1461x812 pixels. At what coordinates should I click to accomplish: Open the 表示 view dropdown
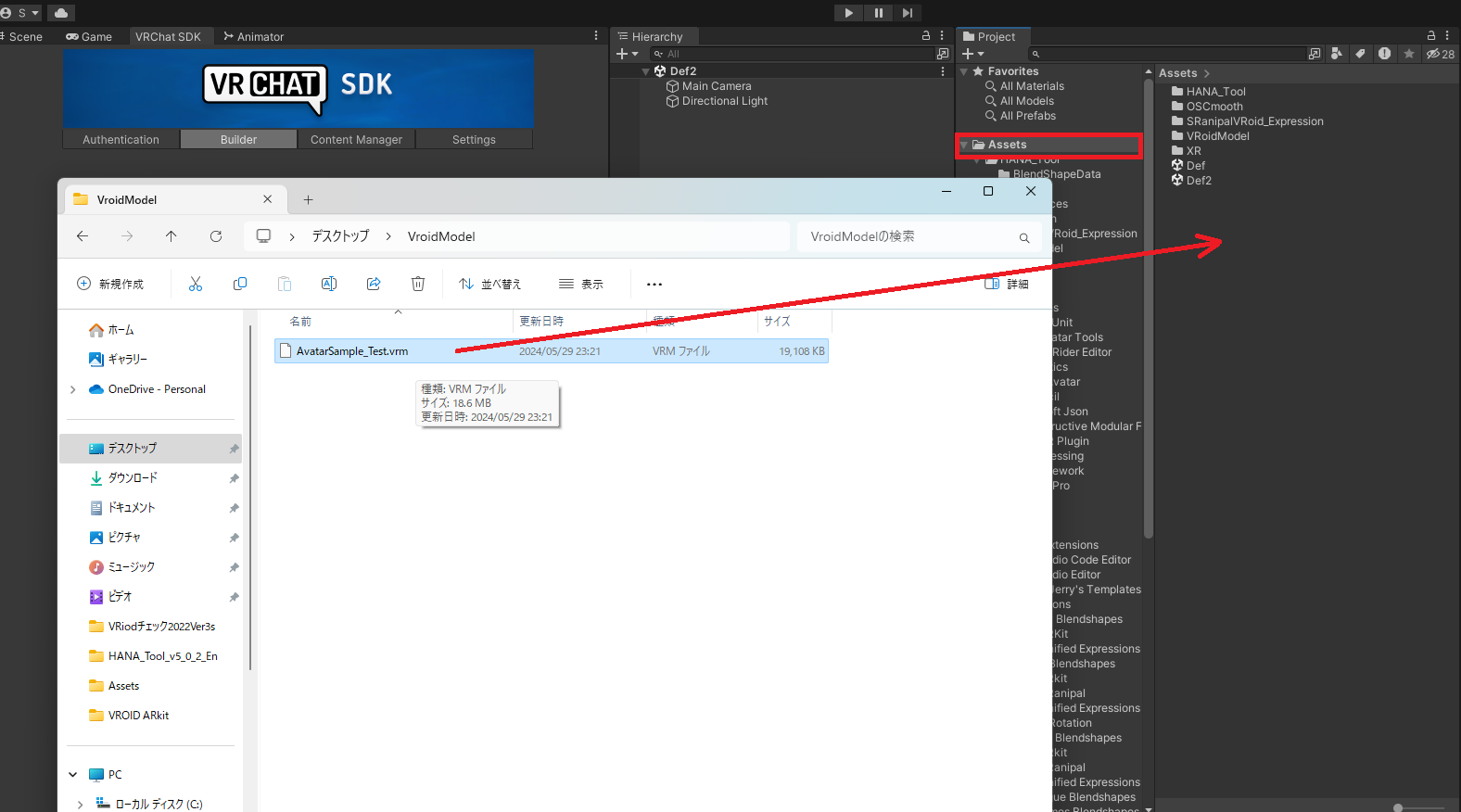581,284
